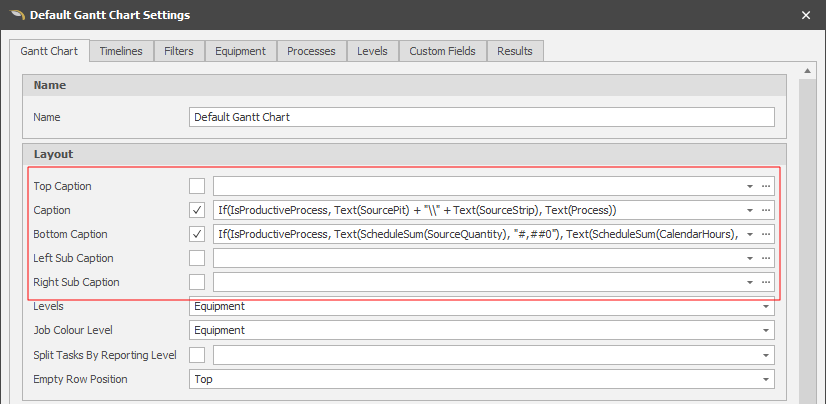Open the Job Colour Level dropdown

[x=766, y=330]
